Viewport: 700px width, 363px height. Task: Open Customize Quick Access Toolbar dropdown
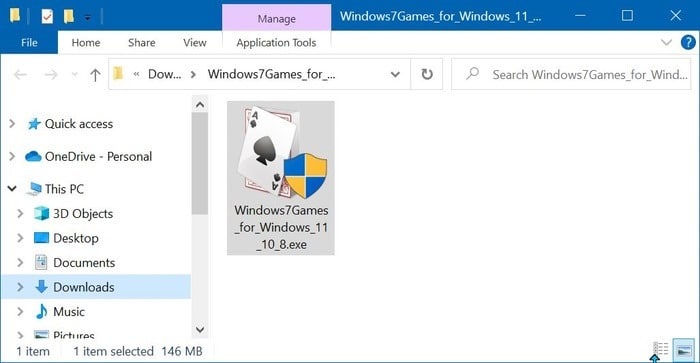(88, 17)
